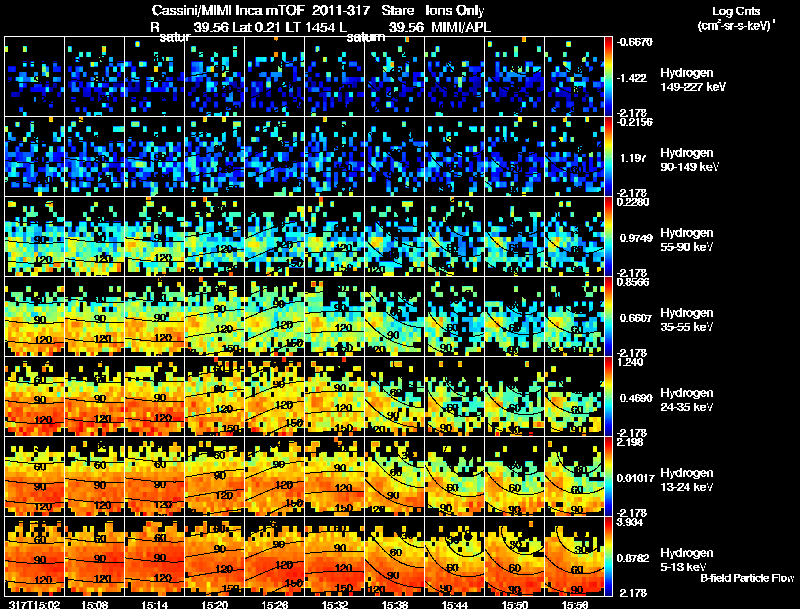Click the 'B-field Particle Flow' caption
The height and width of the screenshot is (609, 800).
pos(747,578)
